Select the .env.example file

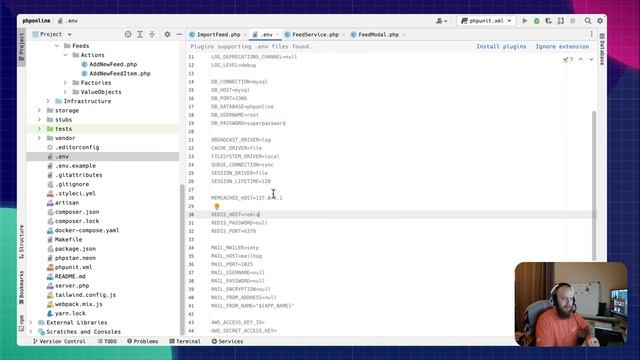click(75, 166)
